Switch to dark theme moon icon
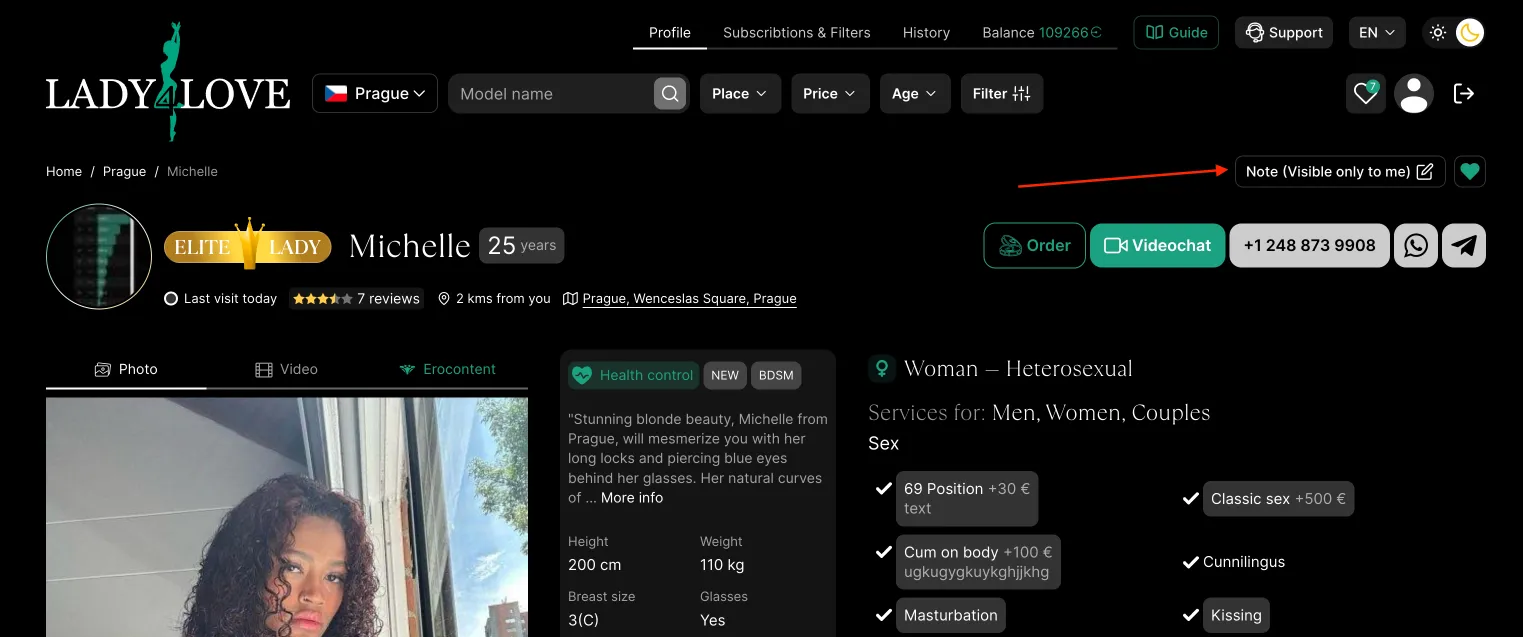This screenshot has height=637, width=1523. click(x=1469, y=33)
